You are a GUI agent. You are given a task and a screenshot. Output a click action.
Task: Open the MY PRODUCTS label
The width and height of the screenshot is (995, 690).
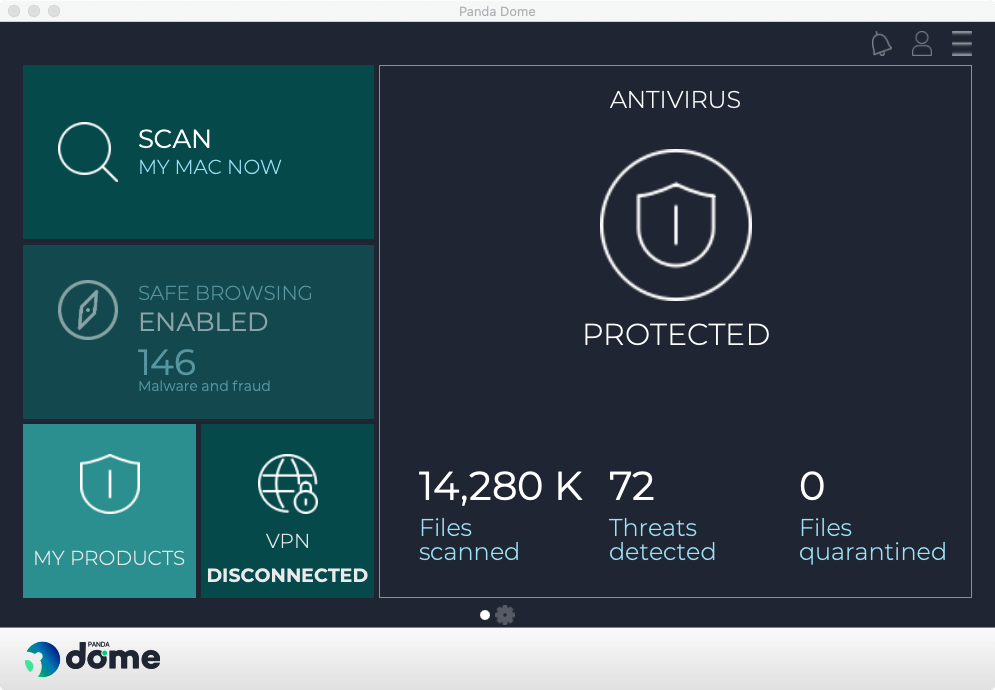click(x=109, y=558)
